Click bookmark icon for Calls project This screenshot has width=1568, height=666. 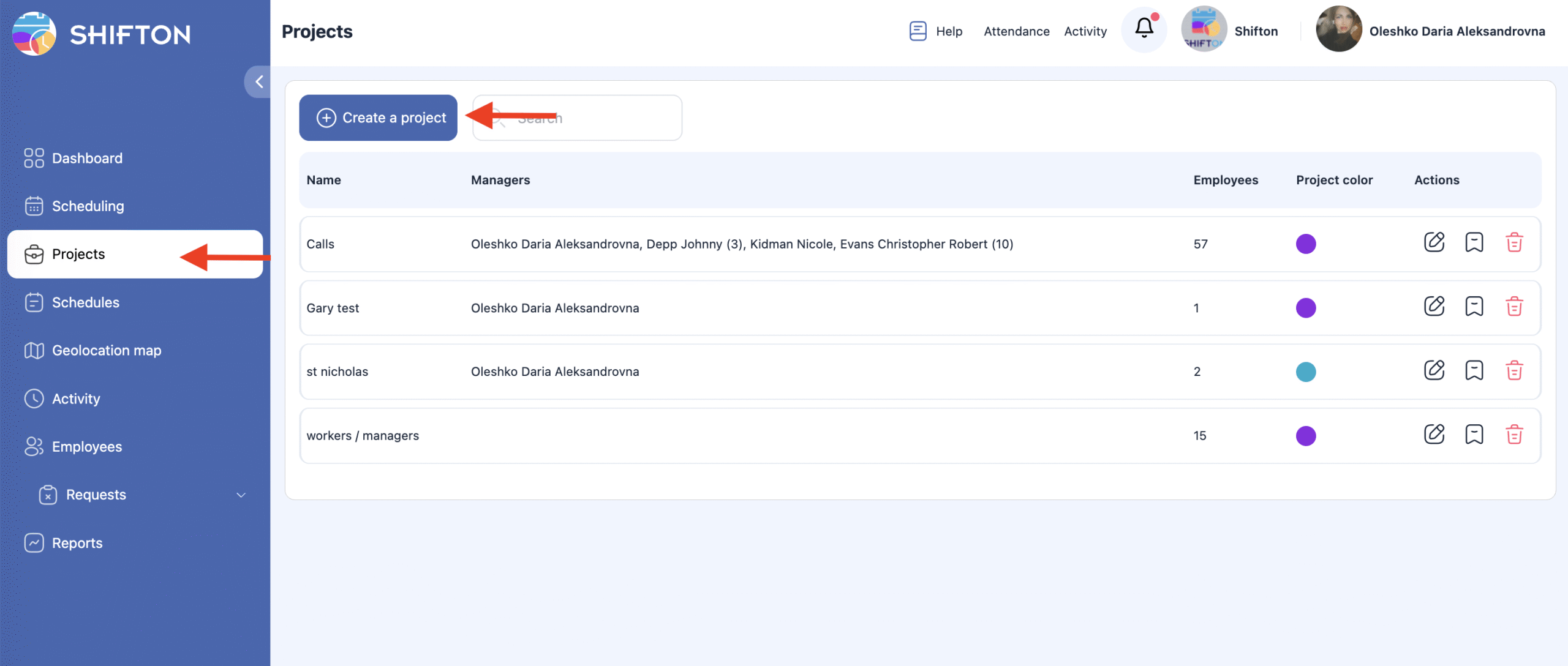1474,242
